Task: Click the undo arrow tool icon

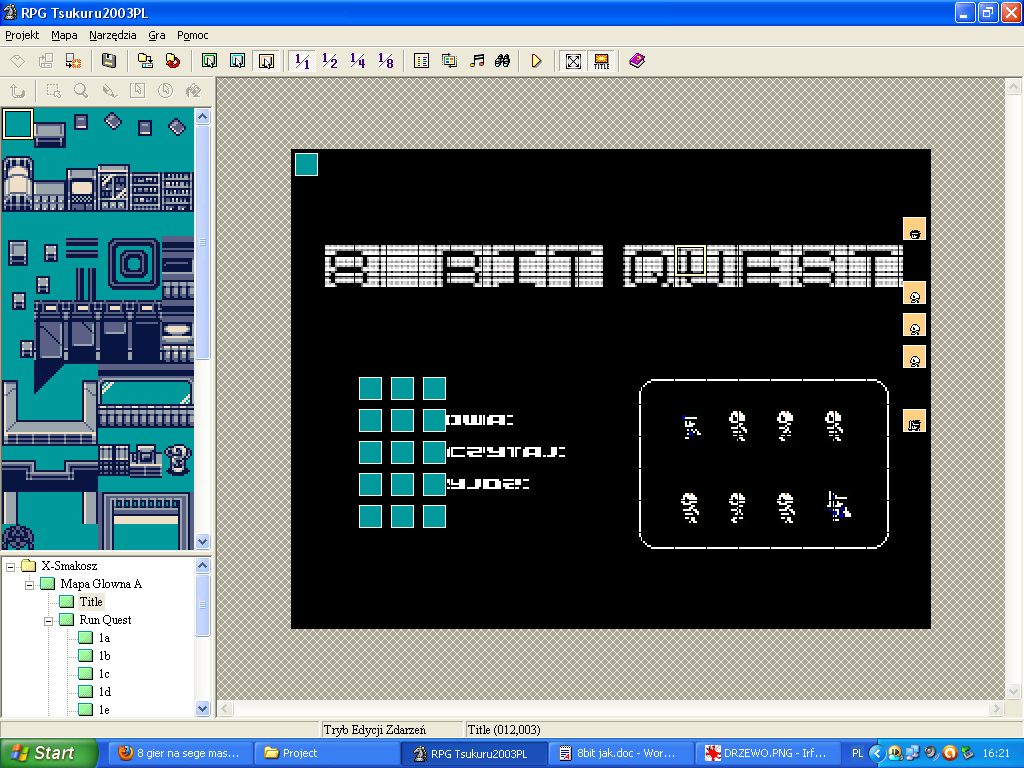Action: 18,91
